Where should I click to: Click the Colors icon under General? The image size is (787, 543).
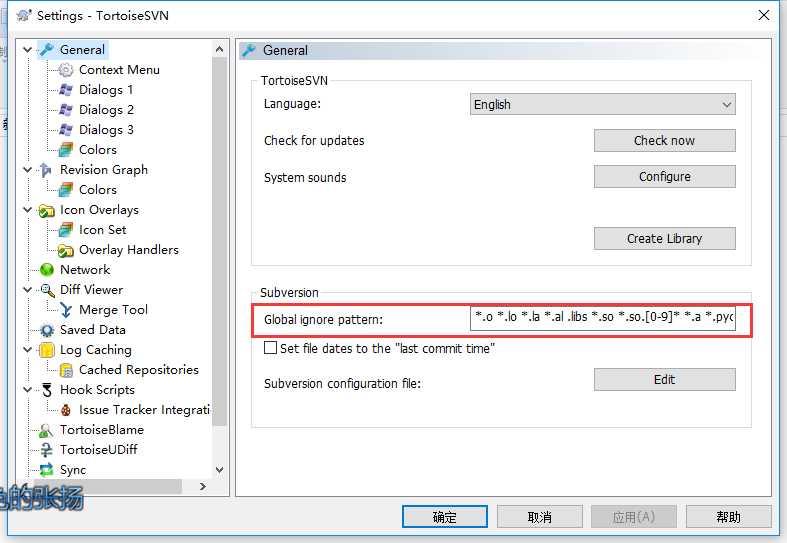[x=66, y=150]
